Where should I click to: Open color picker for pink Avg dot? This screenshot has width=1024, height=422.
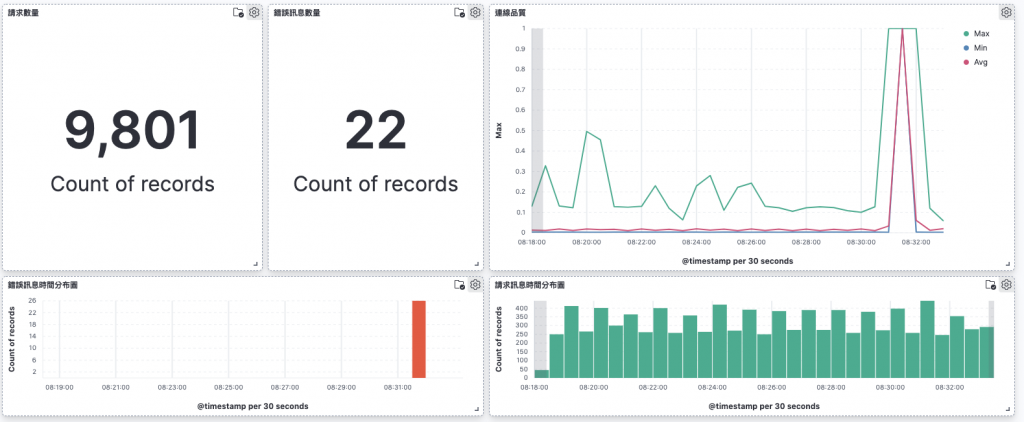(967, 62)
